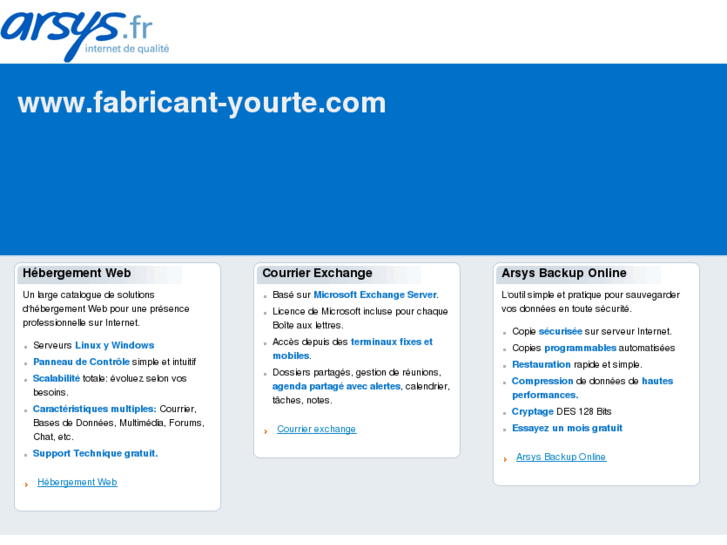Viewport: 727px width, 545px height.
Task: Click 'internet de qualité' tagline
Action: point(127,49)
